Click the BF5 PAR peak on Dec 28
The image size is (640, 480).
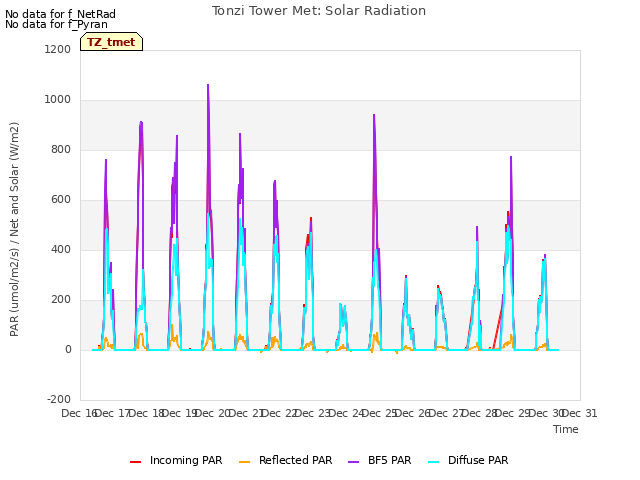point(511,157)
